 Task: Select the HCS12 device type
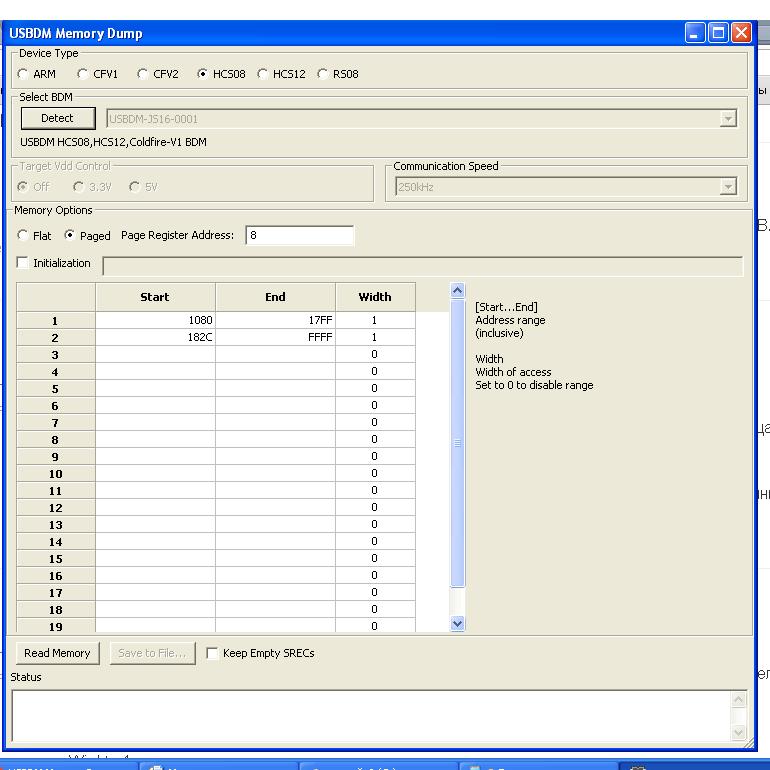coord(263,74)
